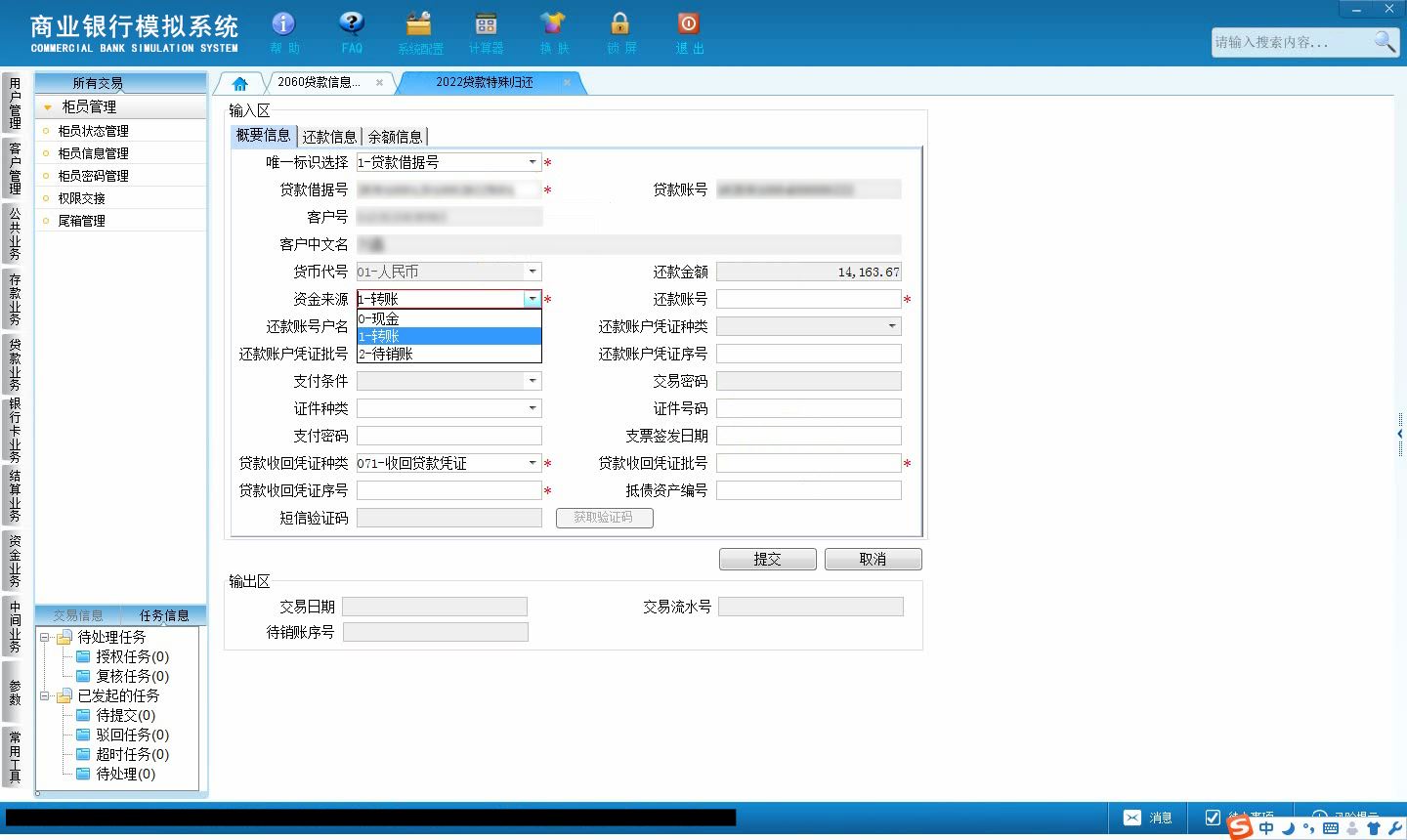Click the IME user account icon
This screenshot has width=1407, height=840.
pyautogui.click(x=1352, y=828)
